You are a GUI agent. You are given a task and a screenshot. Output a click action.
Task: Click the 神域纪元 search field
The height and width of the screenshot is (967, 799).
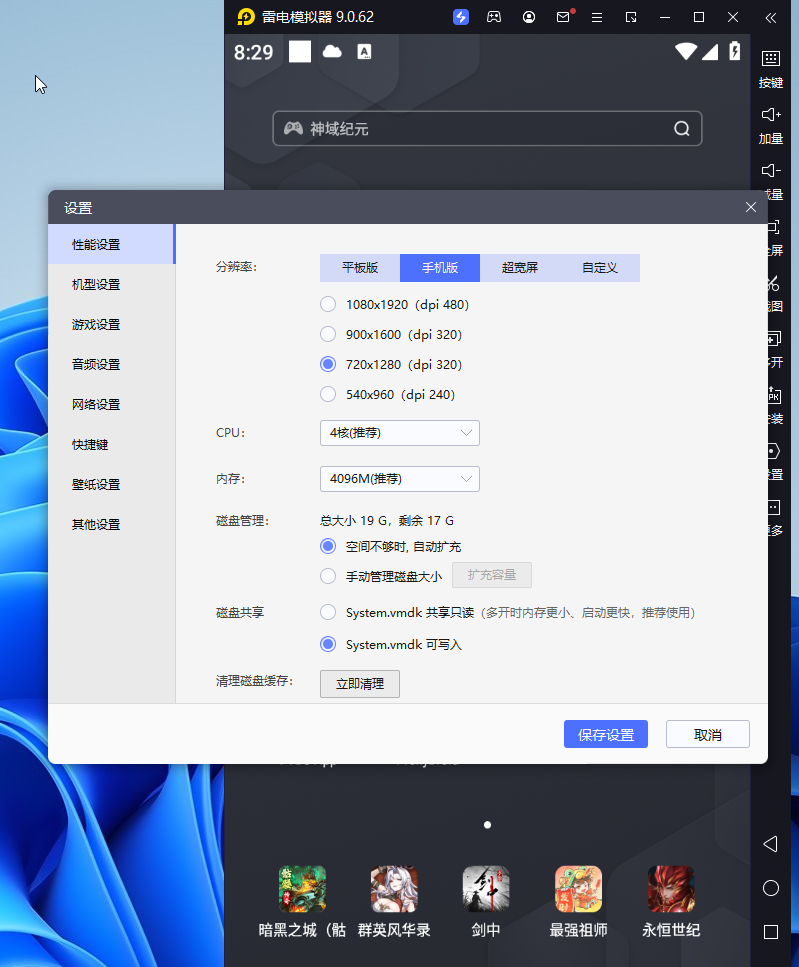click(x=487, y=128)
